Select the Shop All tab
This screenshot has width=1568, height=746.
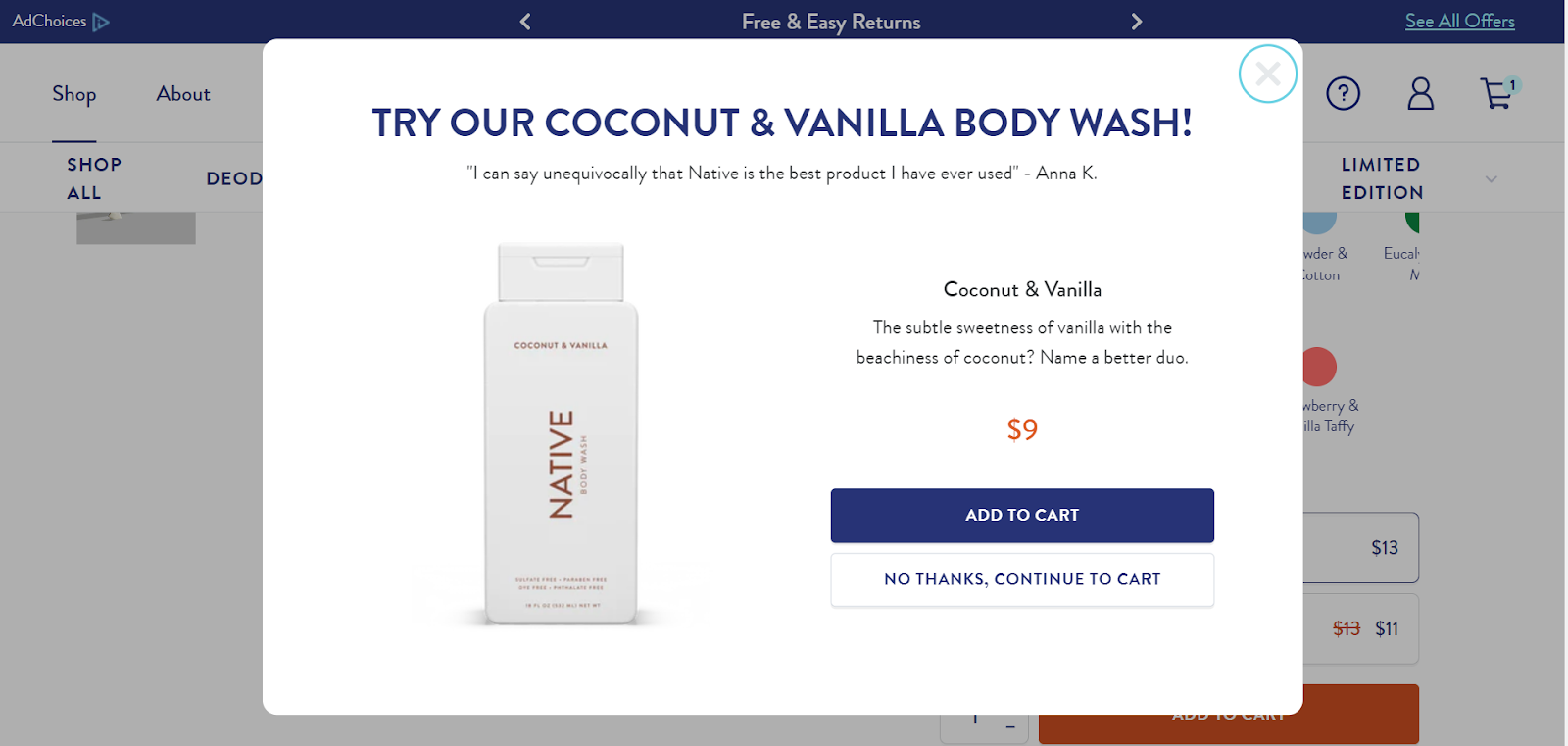[x=94, y=178]
